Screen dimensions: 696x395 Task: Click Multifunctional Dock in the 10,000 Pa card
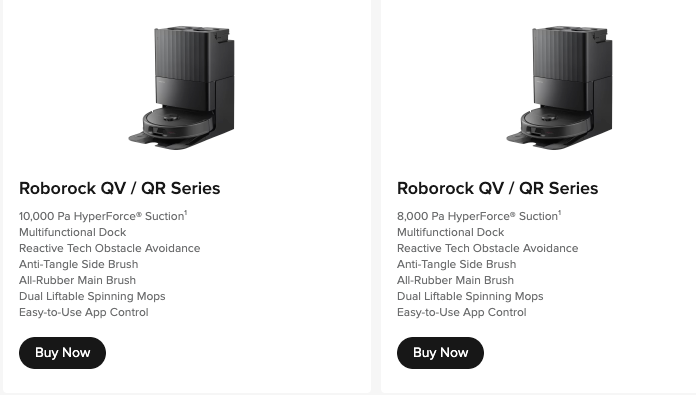tap(72, 232)
